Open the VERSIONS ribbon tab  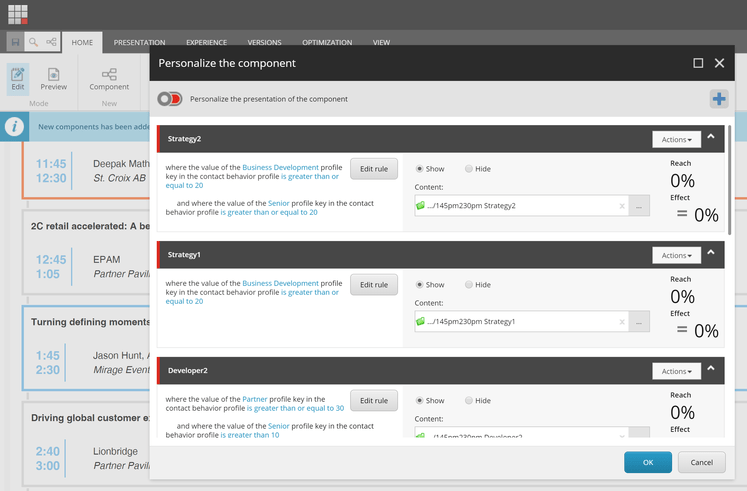click(x=264, y=42)
